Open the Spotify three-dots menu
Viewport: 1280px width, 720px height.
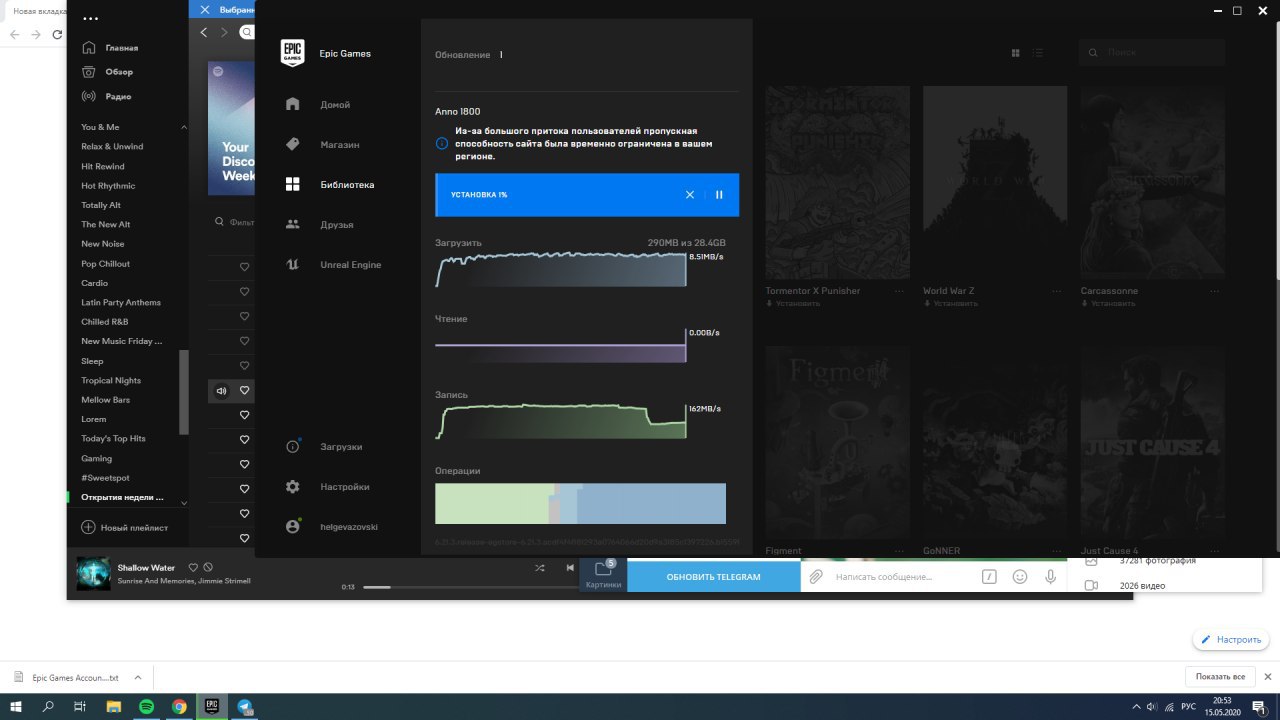[90, 19]
